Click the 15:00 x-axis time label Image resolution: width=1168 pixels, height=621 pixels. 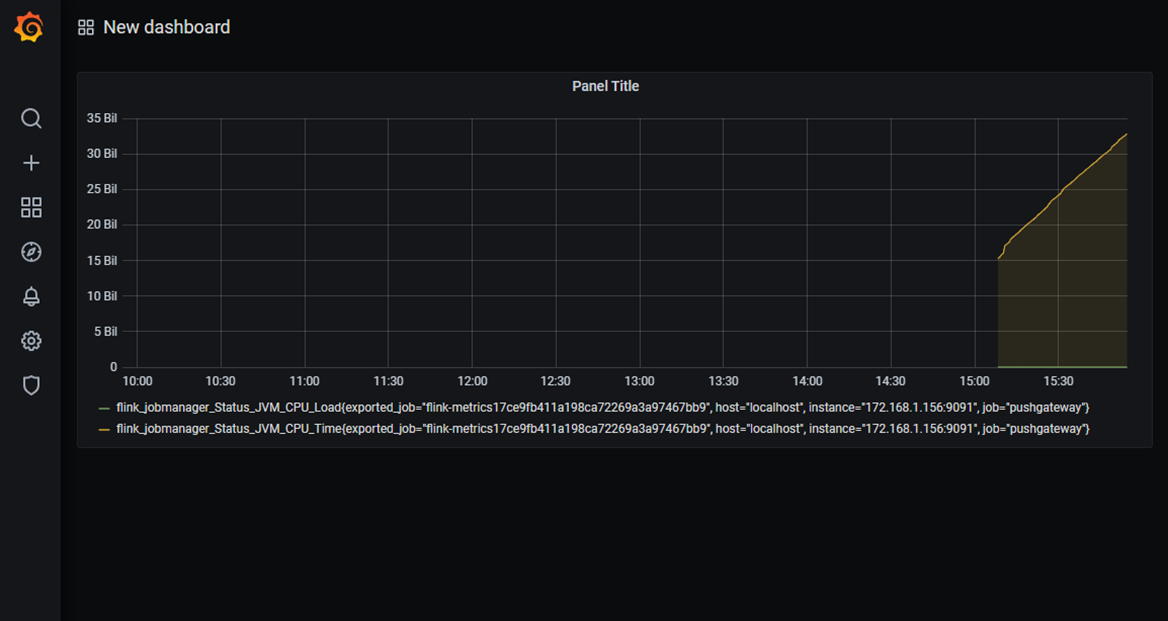975,380
